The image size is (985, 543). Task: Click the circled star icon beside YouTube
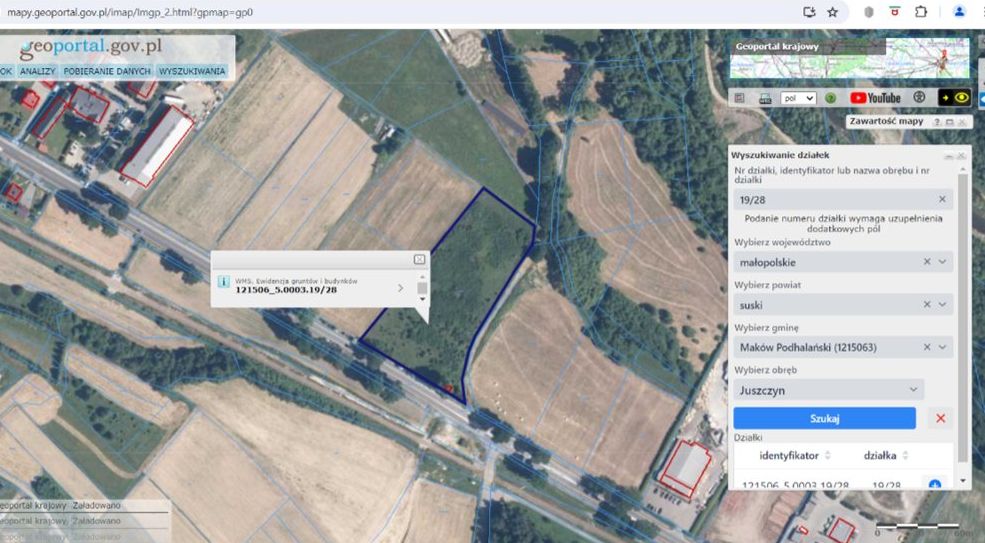tap(919, 98)
